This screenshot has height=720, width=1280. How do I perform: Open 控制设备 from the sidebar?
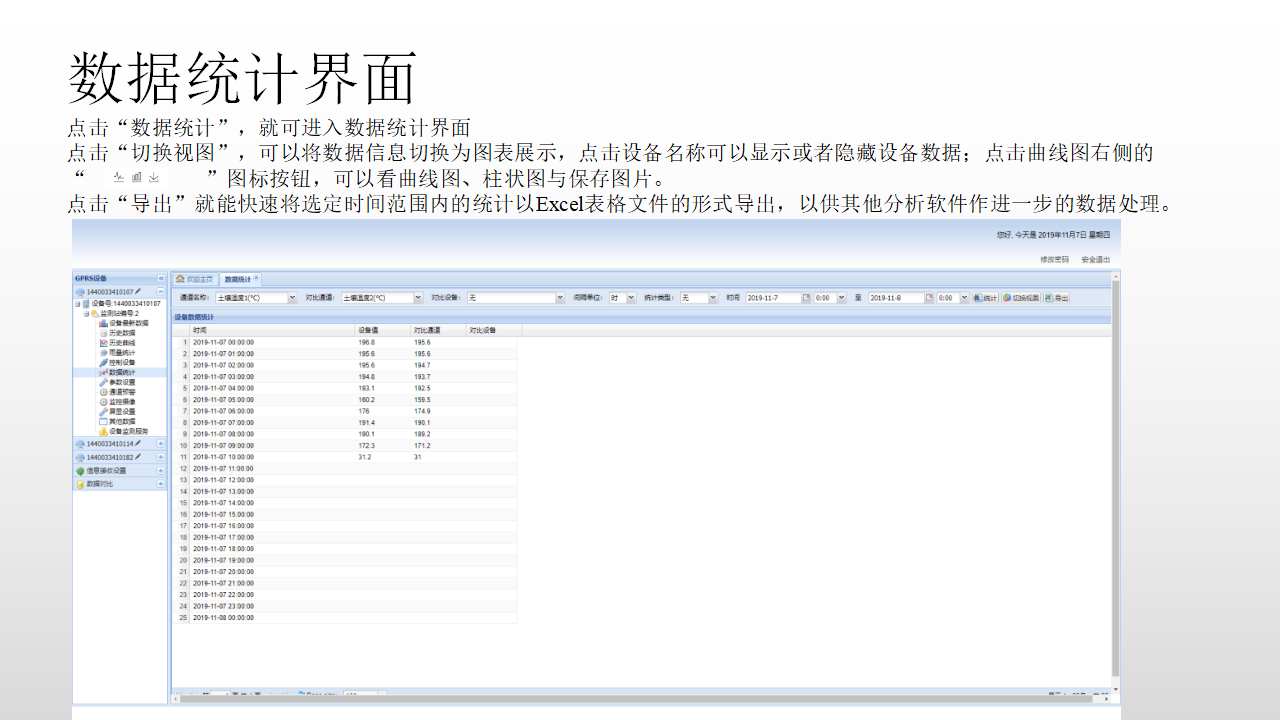[122, 362]
